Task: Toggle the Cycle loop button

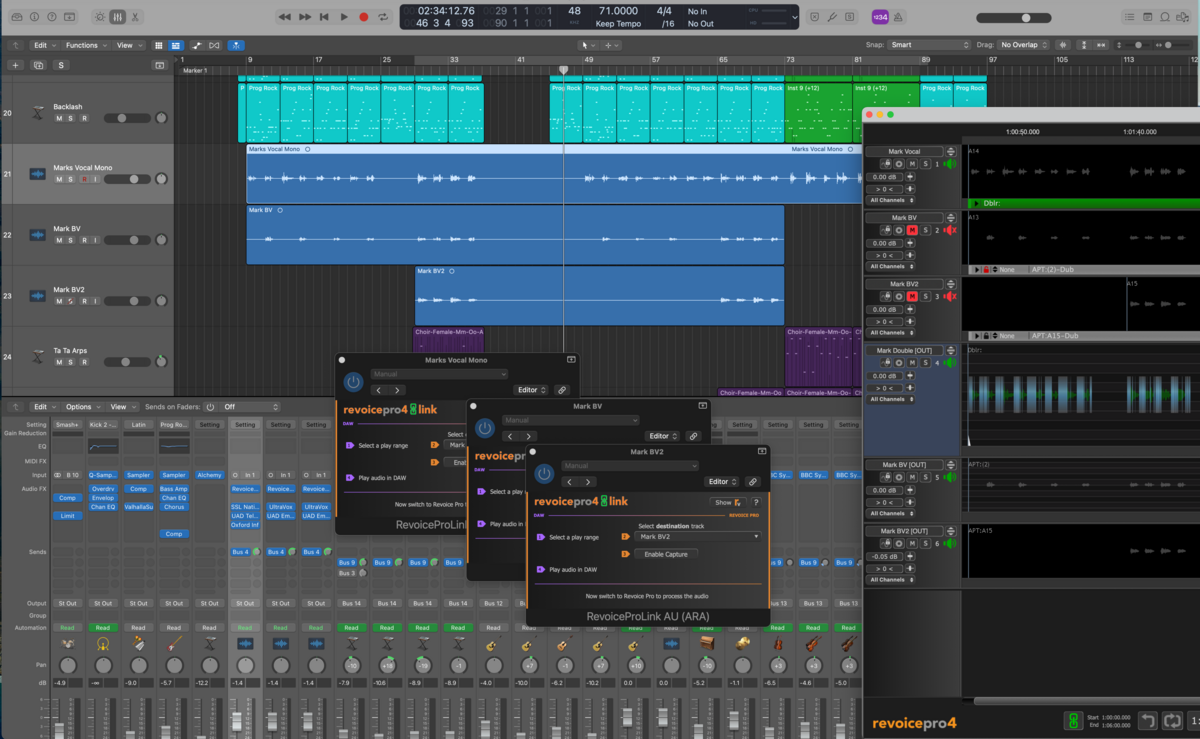Action: coord(384,17)
